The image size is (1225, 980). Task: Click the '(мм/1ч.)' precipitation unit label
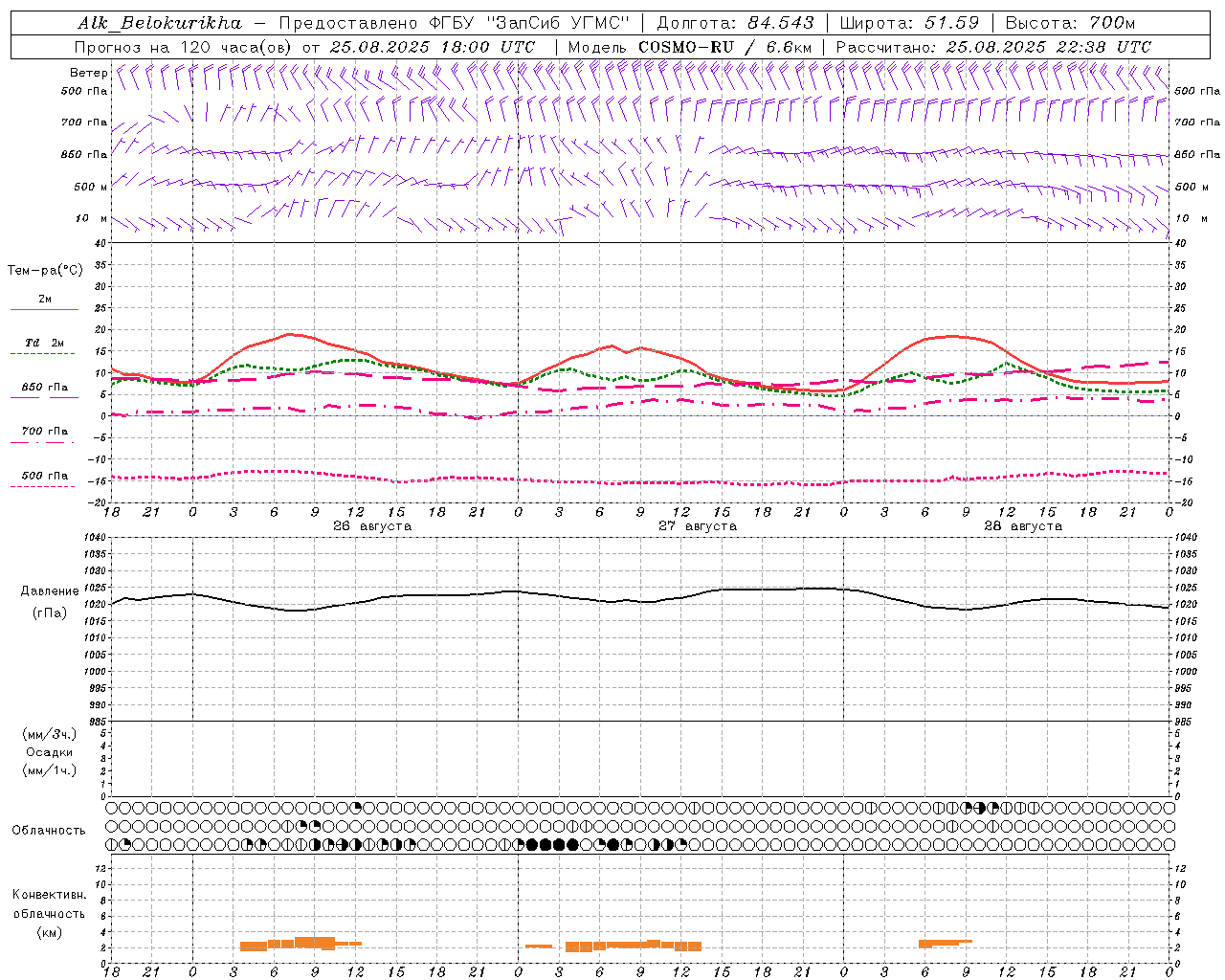pyautogui.click(x=50, y=771)
